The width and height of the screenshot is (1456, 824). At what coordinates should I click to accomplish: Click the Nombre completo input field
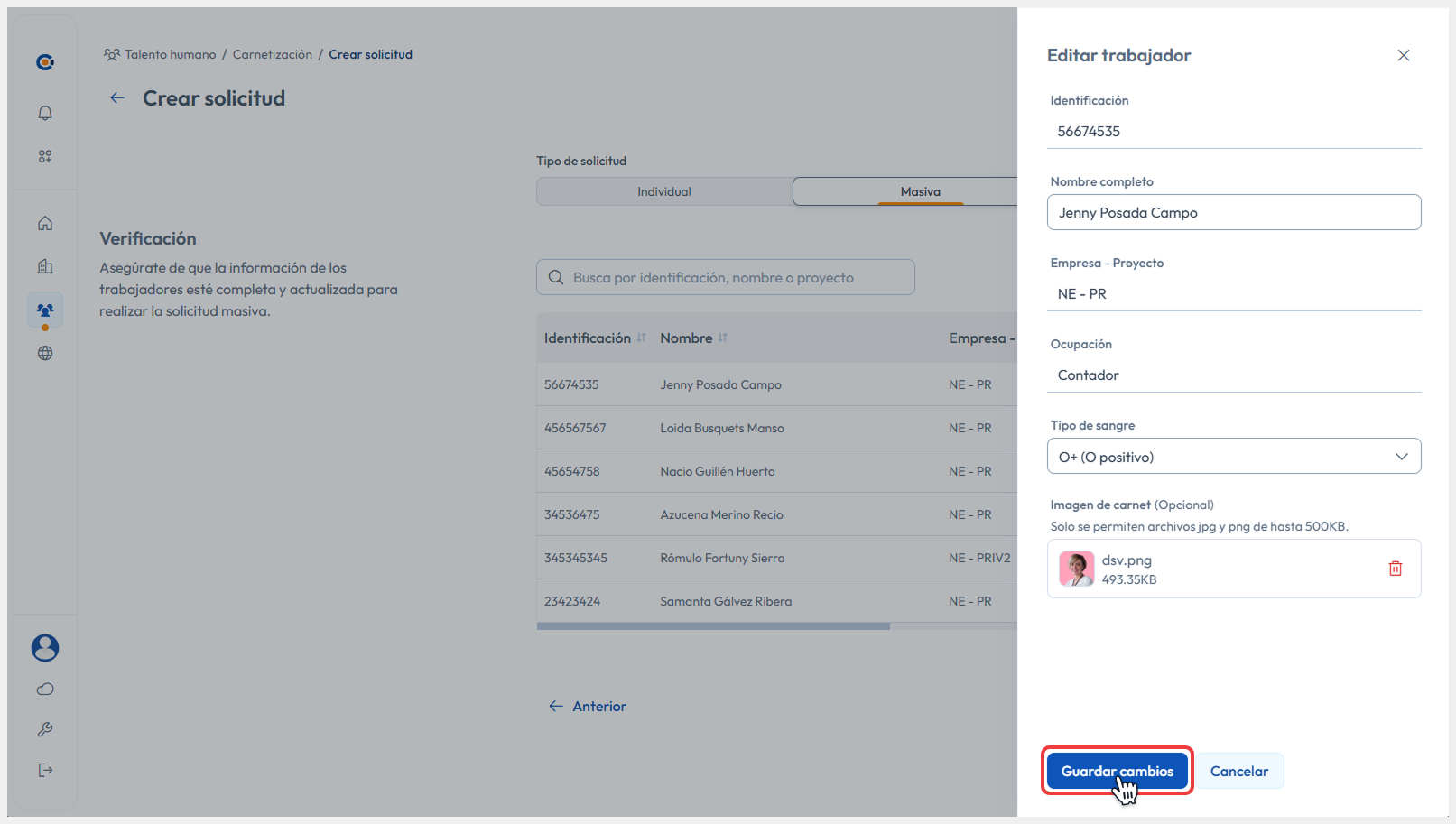tap(1233, 213)
